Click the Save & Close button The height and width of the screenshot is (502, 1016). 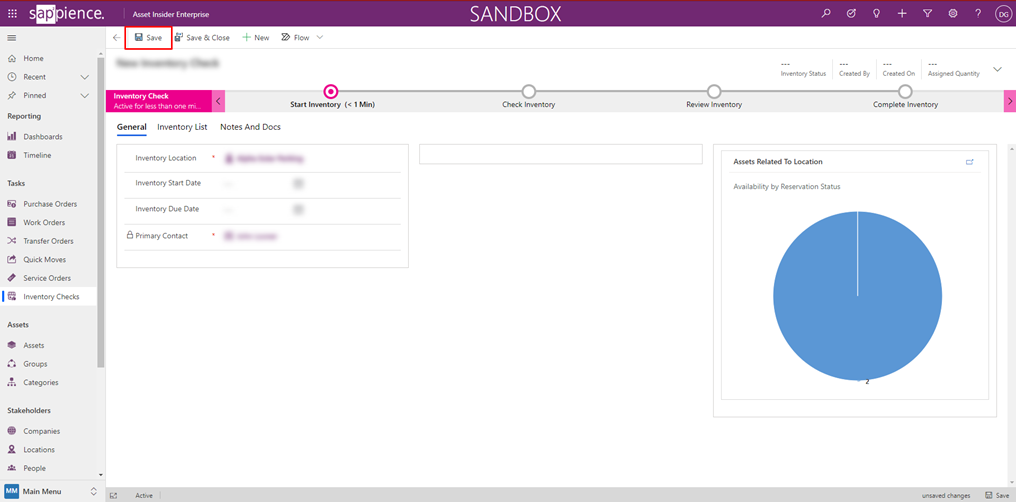pyautogui.click(x=202, y=38)
